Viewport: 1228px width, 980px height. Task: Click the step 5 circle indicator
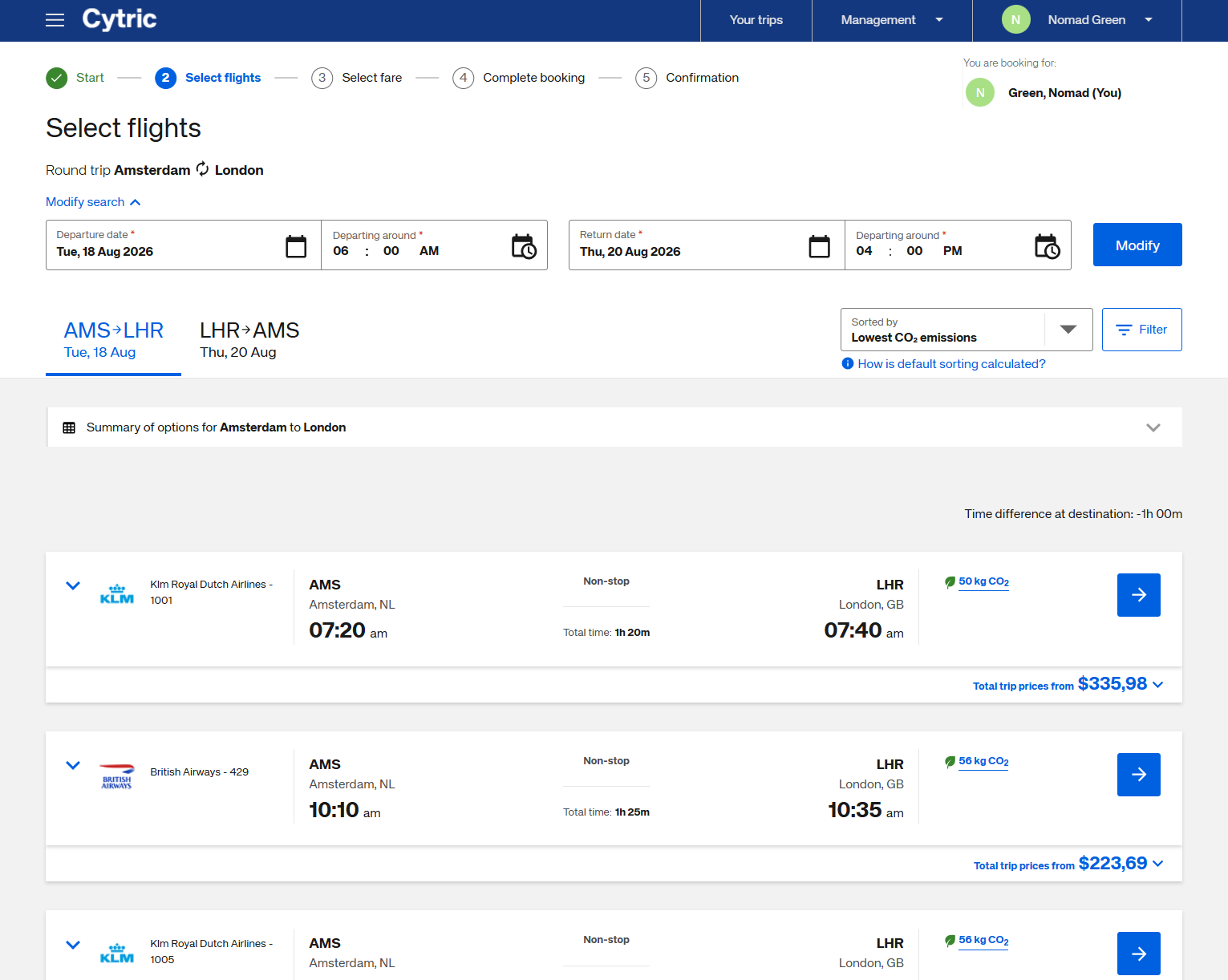646,78
